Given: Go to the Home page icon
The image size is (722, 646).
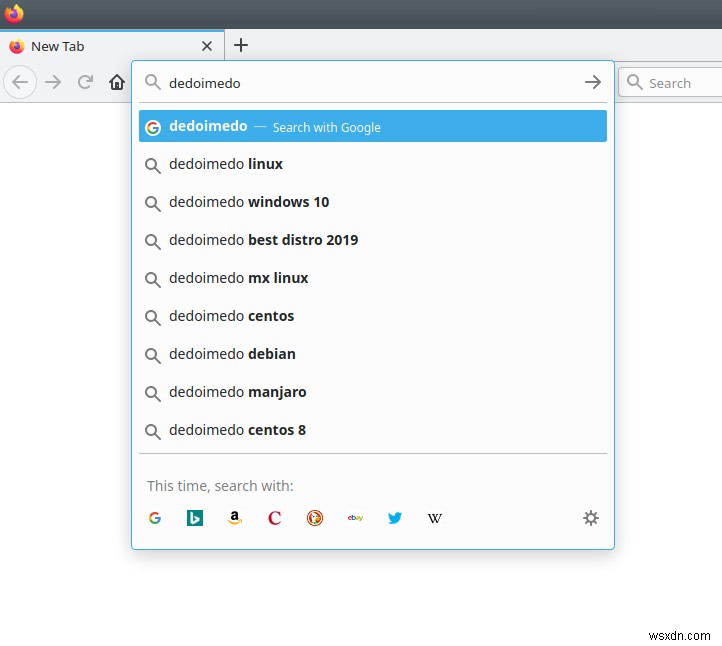Looking at the screenshot, I should [117, 82].
